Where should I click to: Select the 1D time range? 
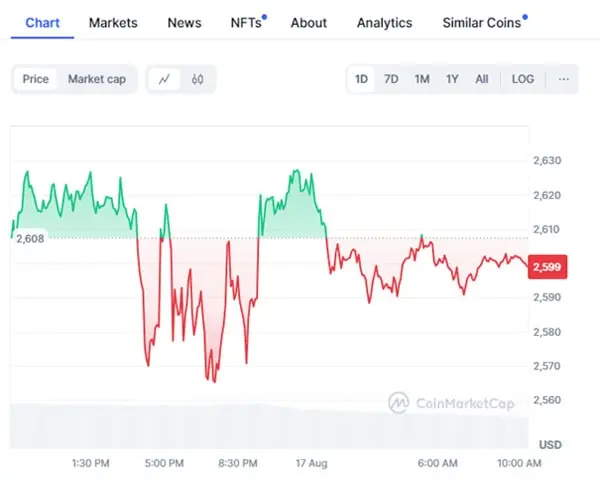coord(361,79)
